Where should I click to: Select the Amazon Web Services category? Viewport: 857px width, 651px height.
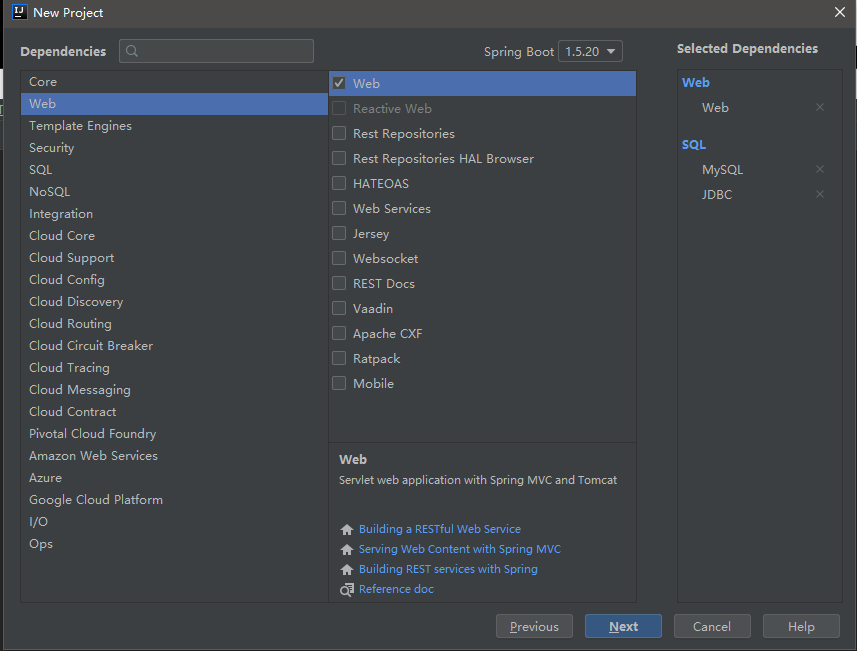[174, 455]
